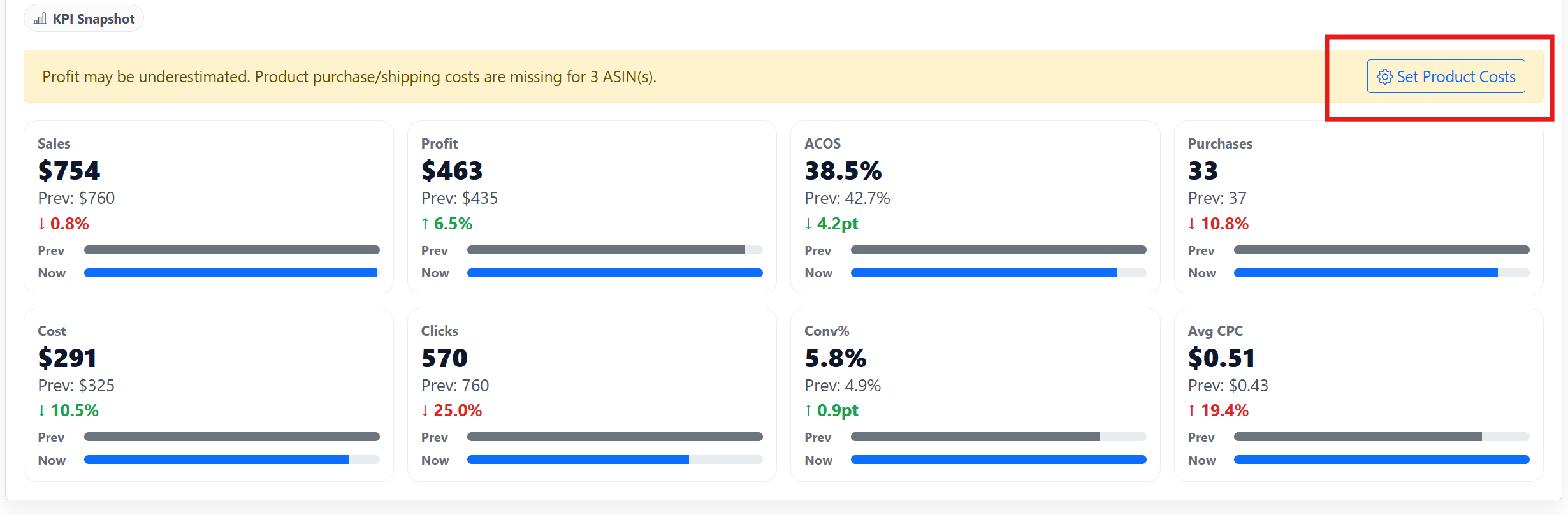Open the Set Product Costs button
The width and height of the screenshot is (1568, 515).
(x=1446, y=76)
